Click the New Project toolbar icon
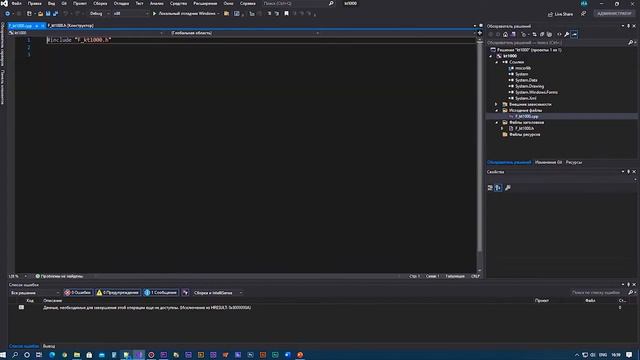The image size is (640, 360). point(29,13)
